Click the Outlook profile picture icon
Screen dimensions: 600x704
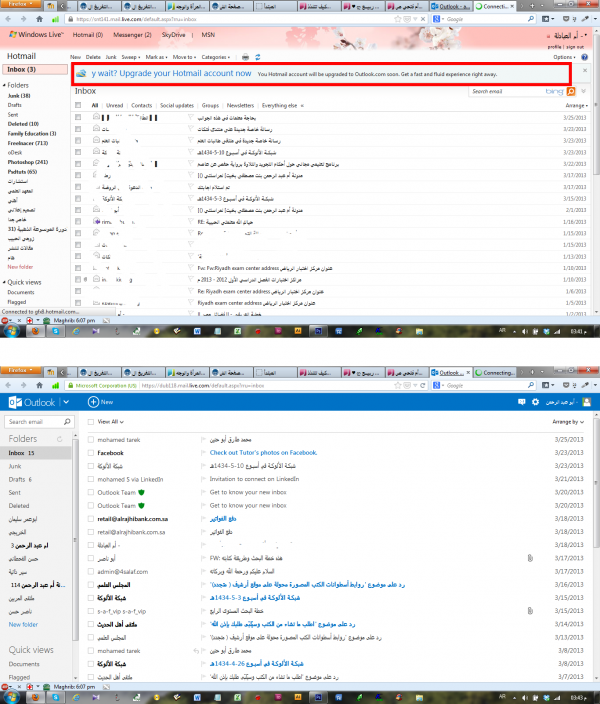[587, 402]
